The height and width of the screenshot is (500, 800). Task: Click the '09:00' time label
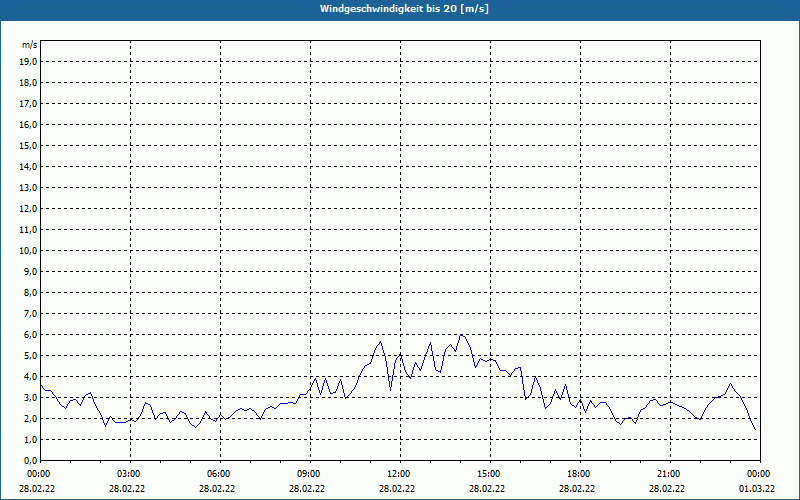pos(309,474)
